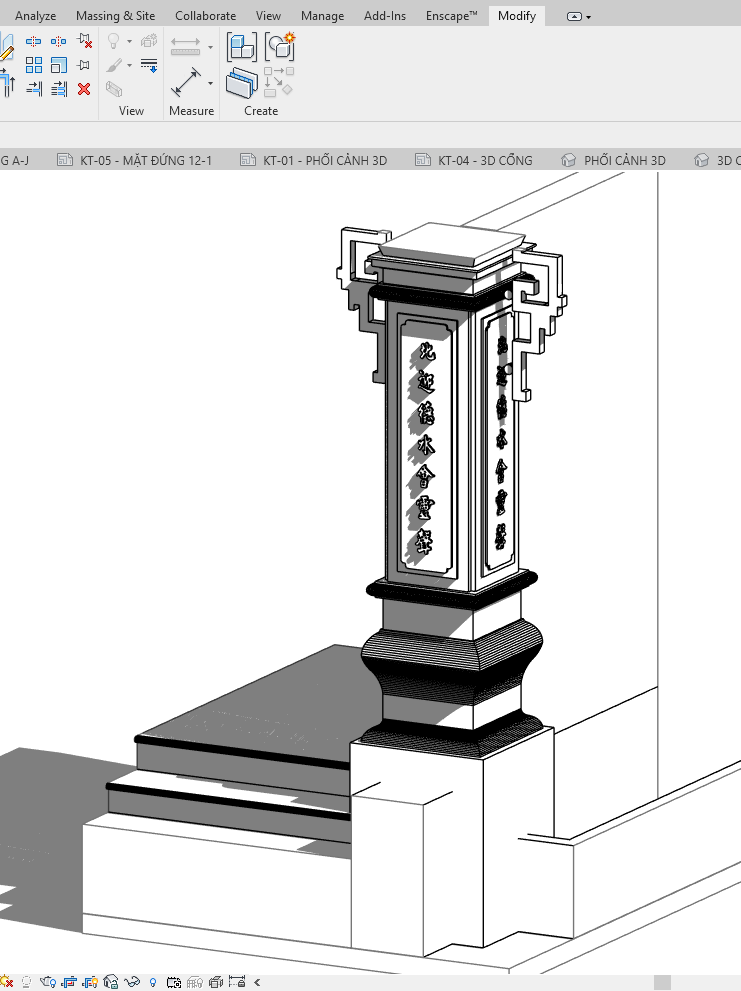
Task: Expand the Measure Between References dropdown arrow
Action: click(x=210, y=46)
